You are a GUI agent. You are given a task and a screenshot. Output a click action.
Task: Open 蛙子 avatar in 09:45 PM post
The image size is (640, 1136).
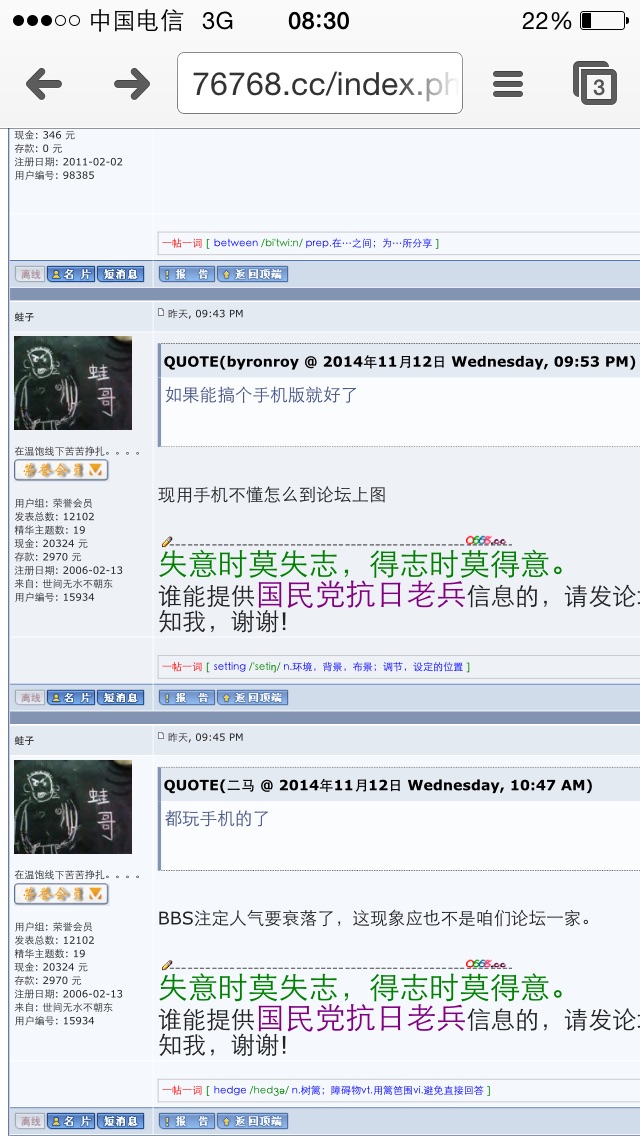coord(73,806)
